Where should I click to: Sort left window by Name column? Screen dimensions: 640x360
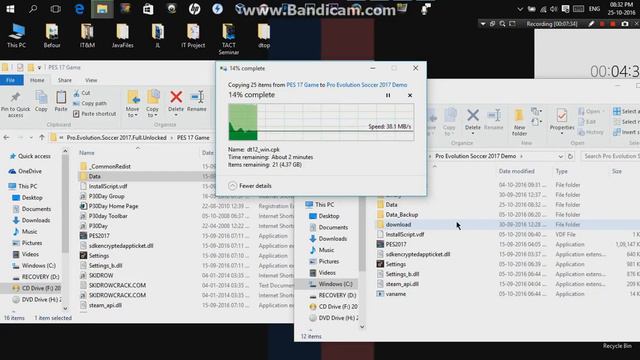pos(87,153)
